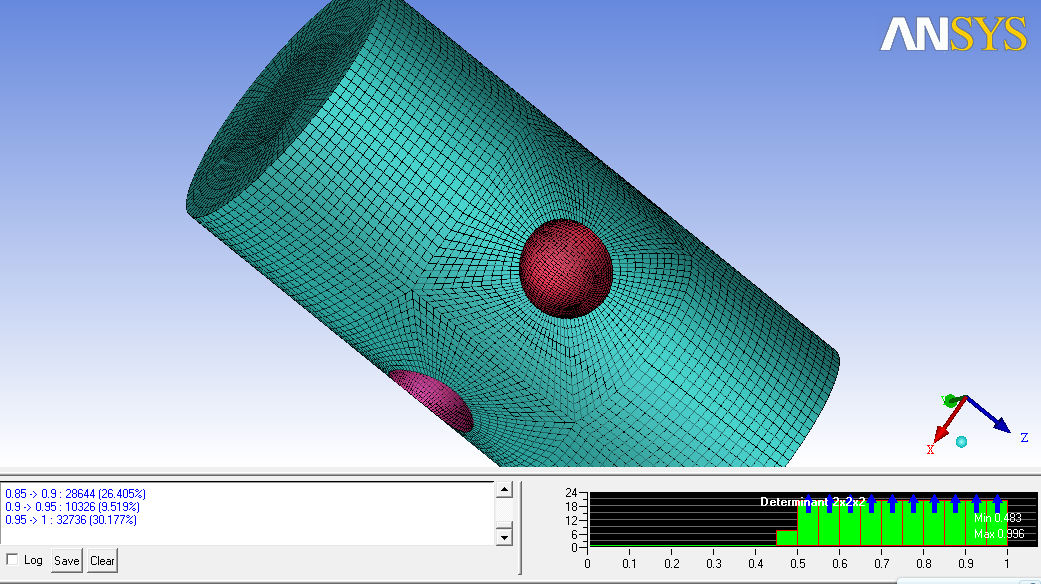Click the Max 0.996 label in histogram
1041x584 pixels.
pyautogui.click(x=998, y=534)
